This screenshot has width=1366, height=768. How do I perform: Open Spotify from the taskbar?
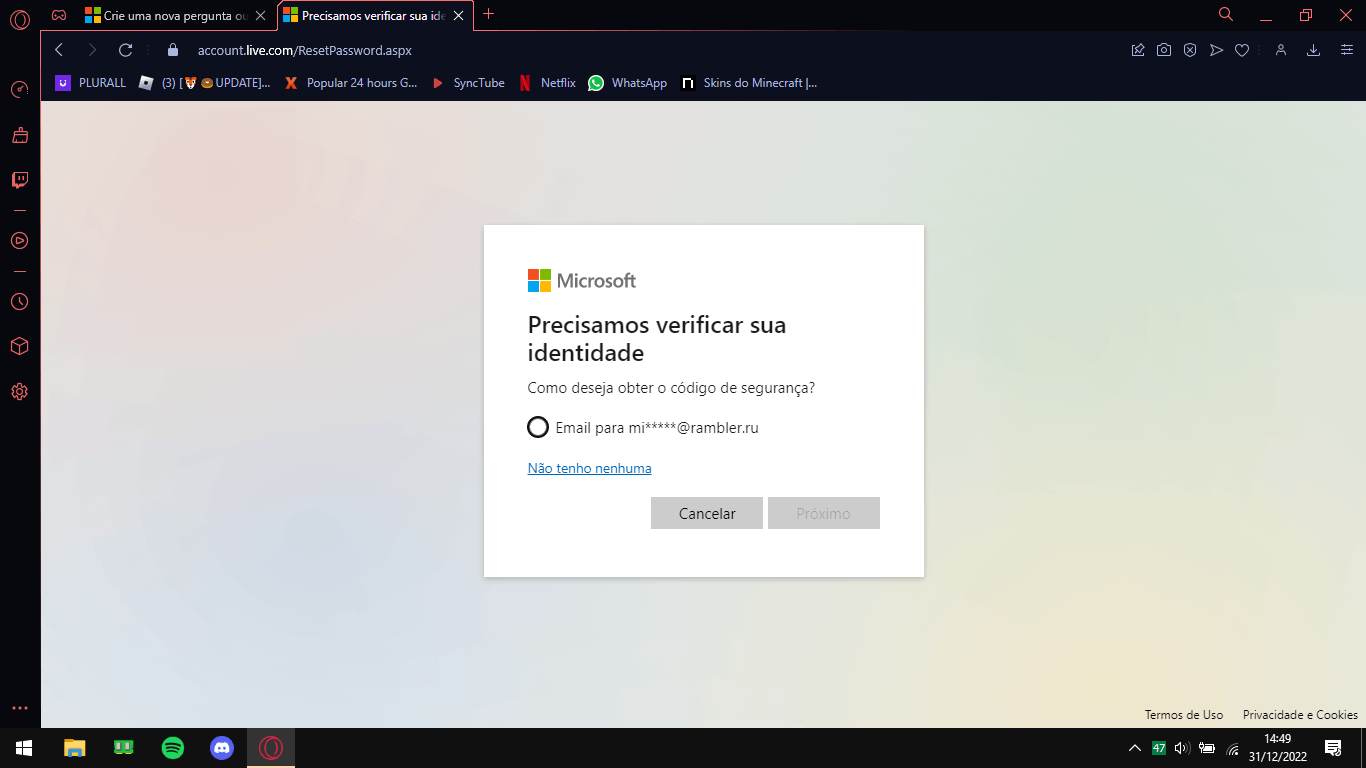[173, 748]
